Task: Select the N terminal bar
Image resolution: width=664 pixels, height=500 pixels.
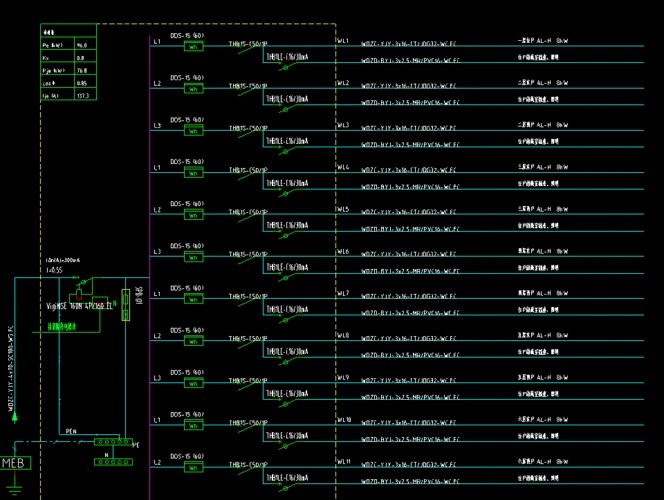Action: pos(113,462)
